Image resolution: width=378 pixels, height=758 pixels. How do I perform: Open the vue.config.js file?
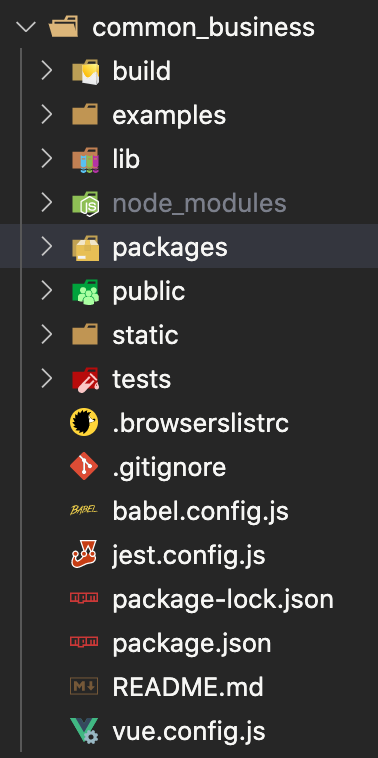pyautogui.click(x=189, y=731)
